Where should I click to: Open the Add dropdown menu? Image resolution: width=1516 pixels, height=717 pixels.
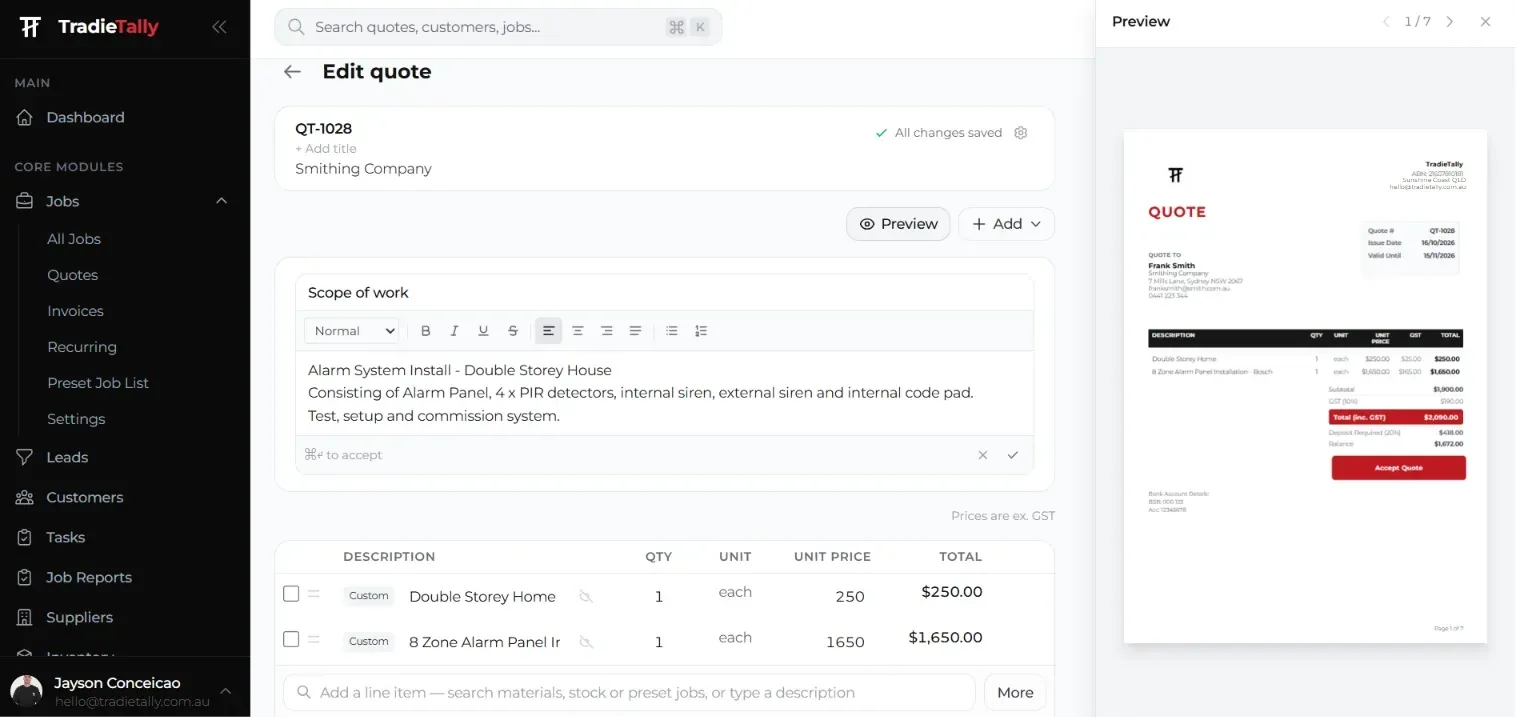[x=1006, y=224]
